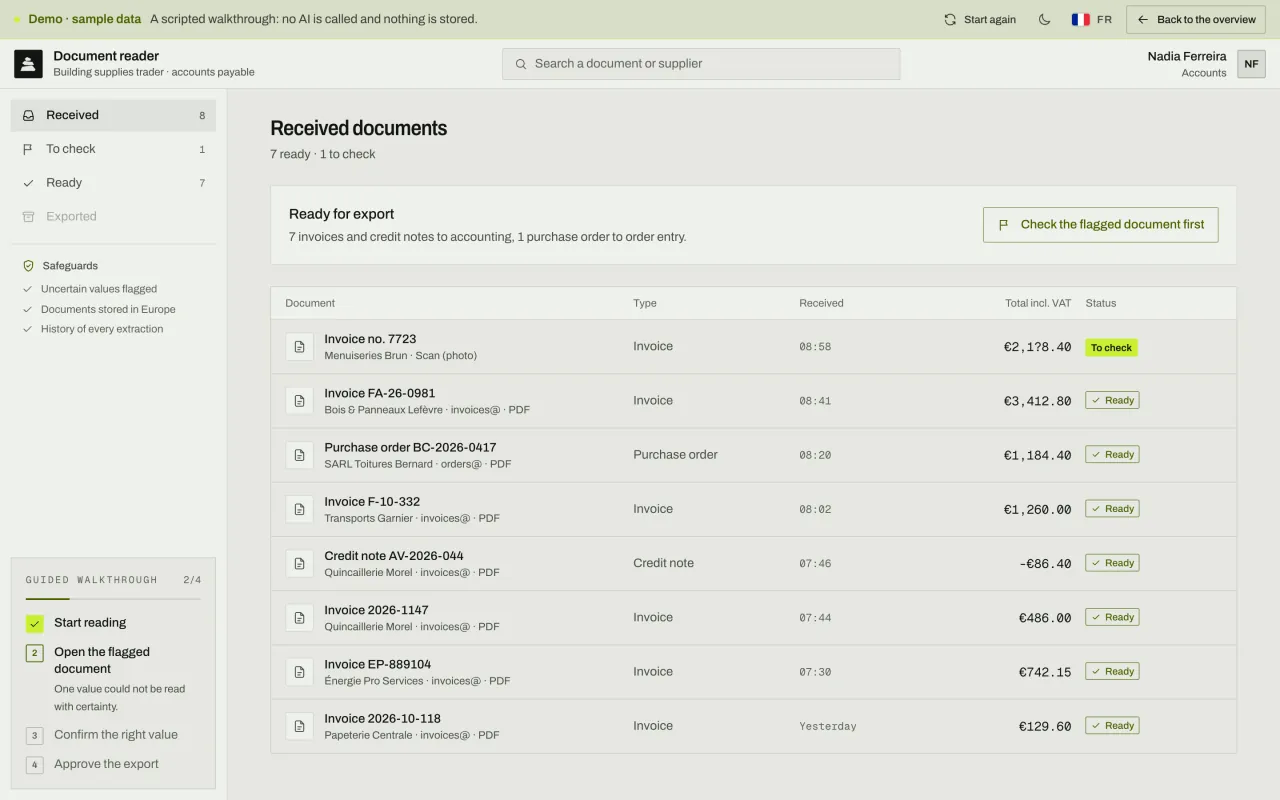Click the -€86.40 credit note amount
The image size is (1280, 800).
[1045, 564]
